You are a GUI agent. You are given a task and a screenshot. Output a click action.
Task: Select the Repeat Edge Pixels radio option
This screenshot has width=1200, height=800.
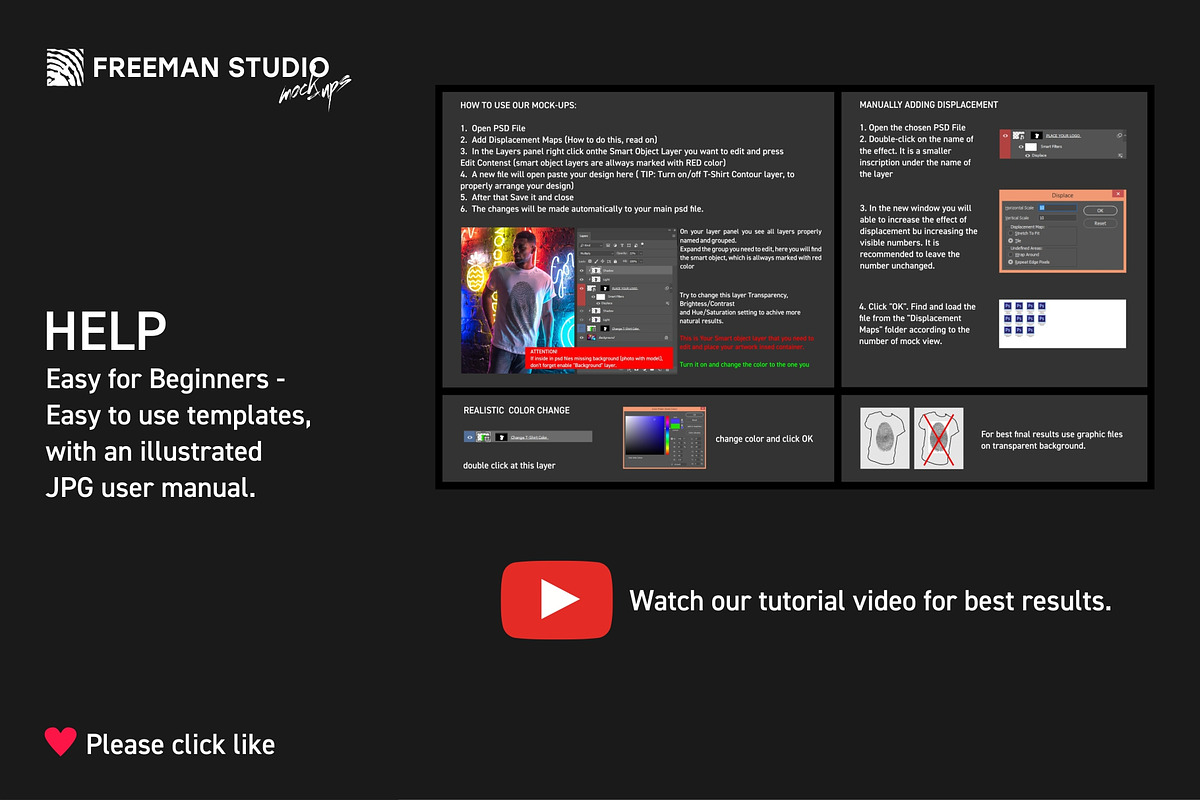point(1011,264)
